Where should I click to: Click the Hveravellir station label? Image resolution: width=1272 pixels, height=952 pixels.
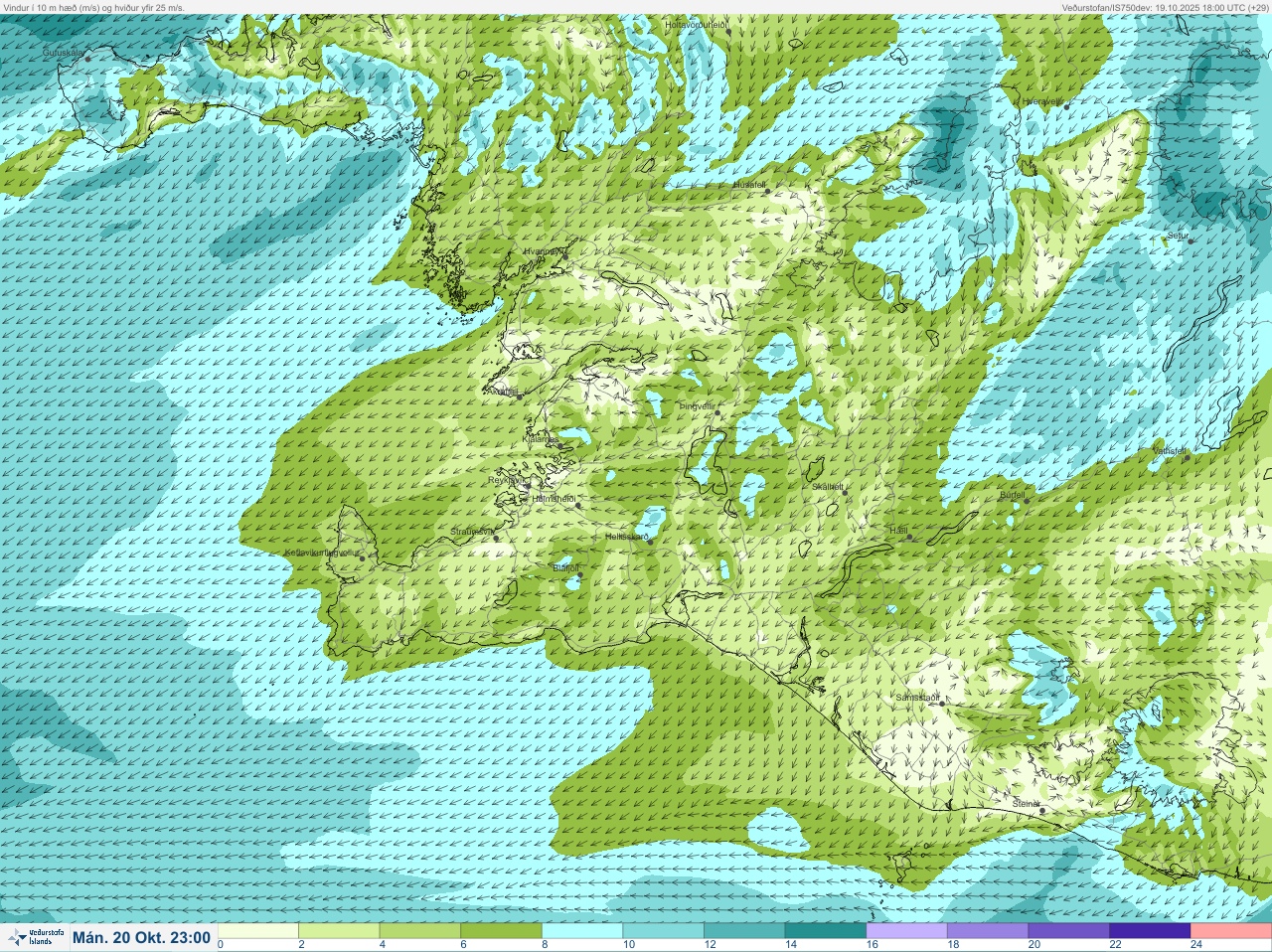click(1041, 101)
